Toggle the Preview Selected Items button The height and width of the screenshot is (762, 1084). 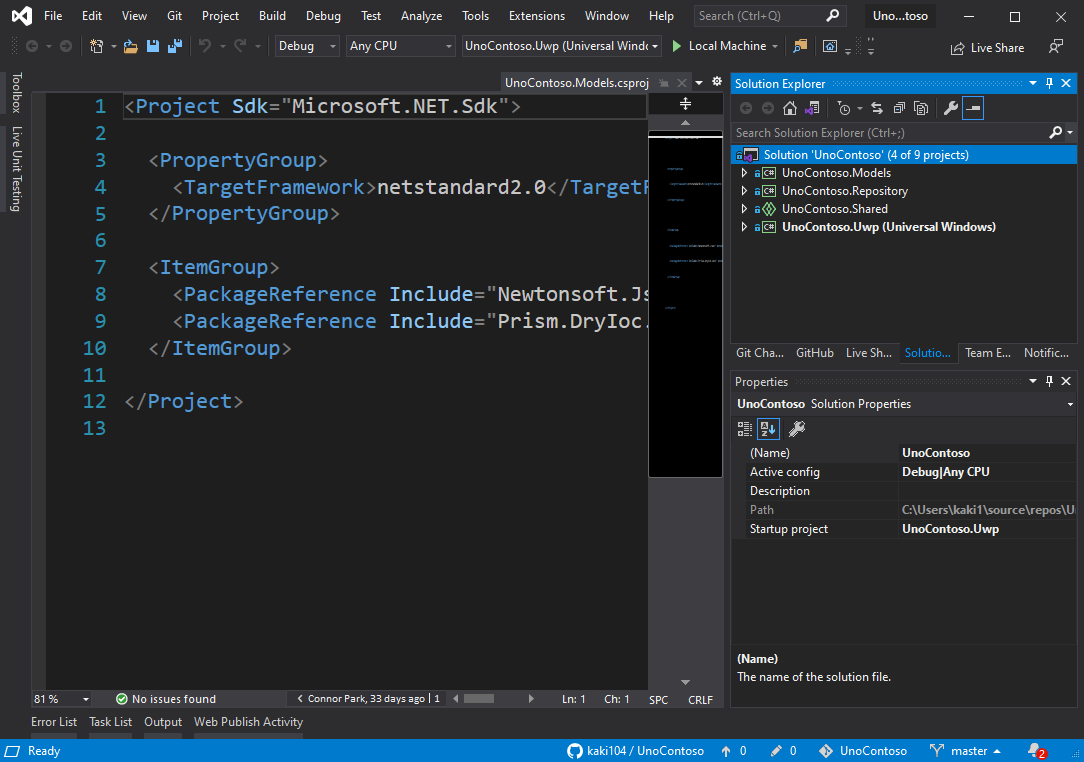point(973,108)
